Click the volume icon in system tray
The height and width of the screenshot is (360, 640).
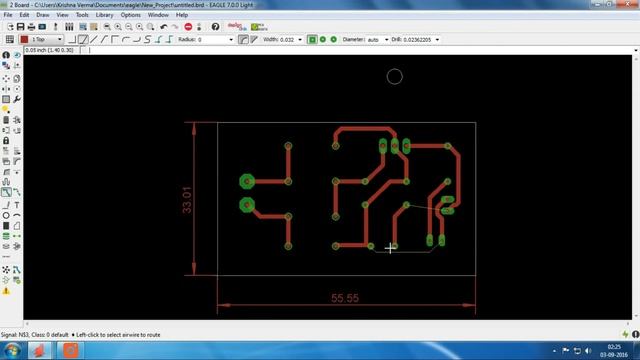point(588,351)
